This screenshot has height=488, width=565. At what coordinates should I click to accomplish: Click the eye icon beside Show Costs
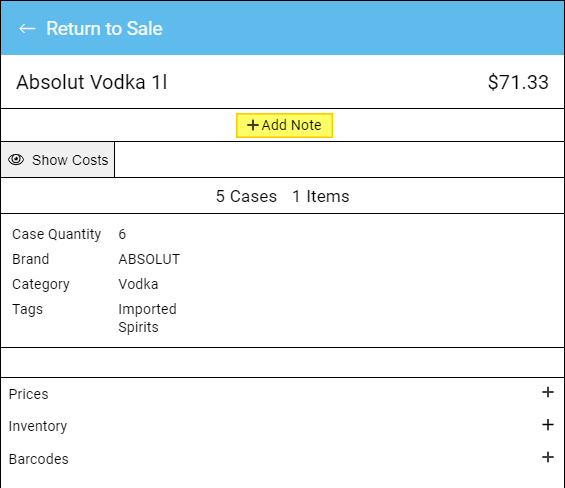tap(16, 160)
